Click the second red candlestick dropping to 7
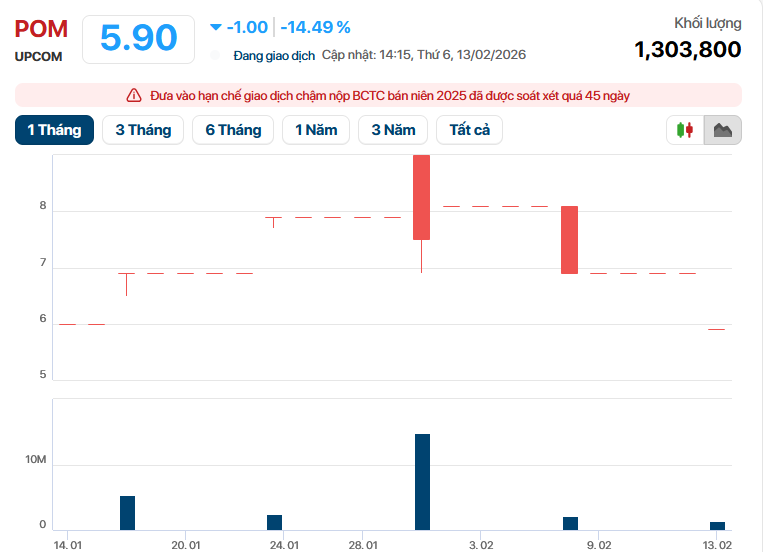This screenshot has height=552, width=763. pyautogui.click(x=569, y=239)
